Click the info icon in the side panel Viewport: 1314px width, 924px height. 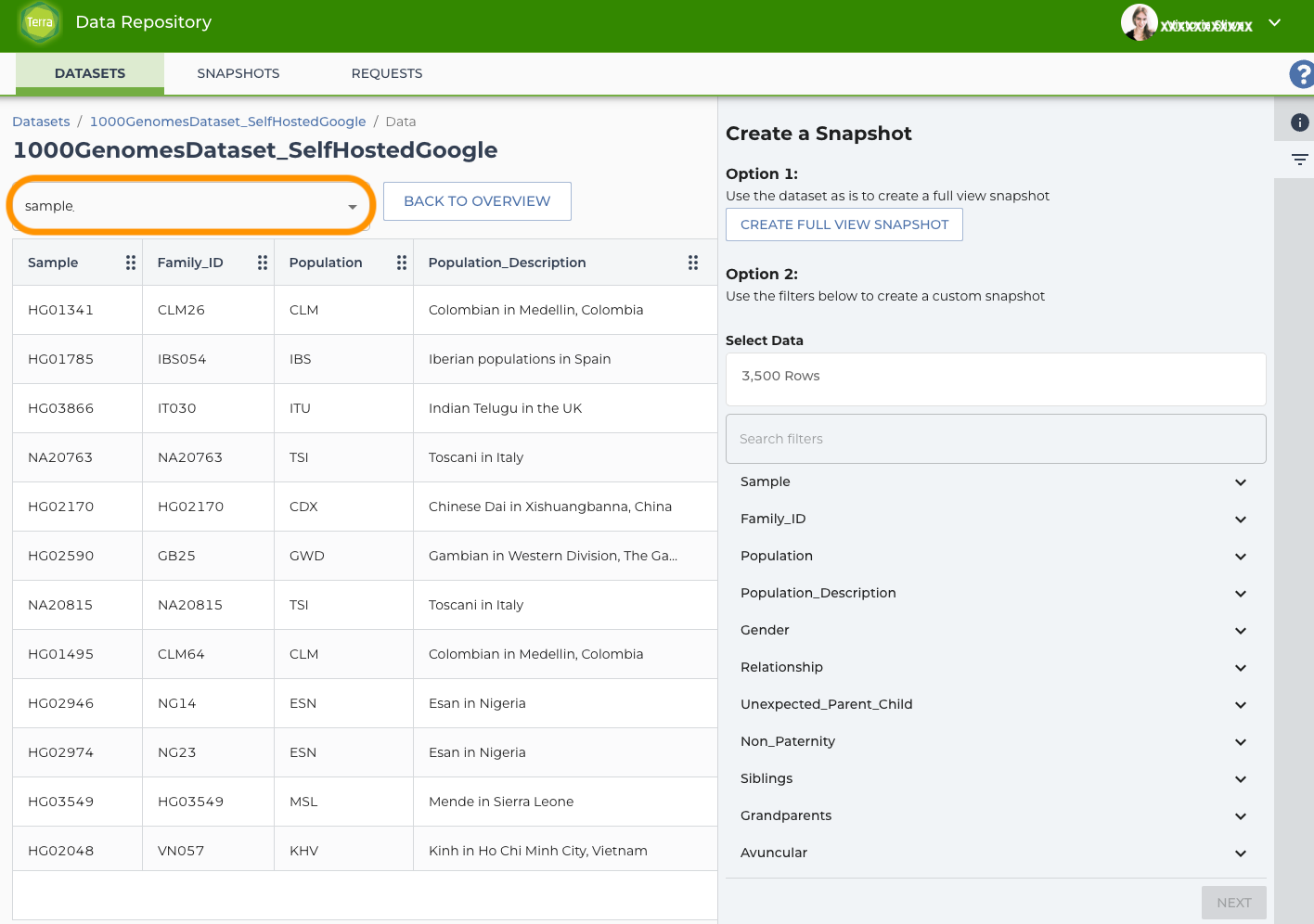click(x=1299, y=122)
